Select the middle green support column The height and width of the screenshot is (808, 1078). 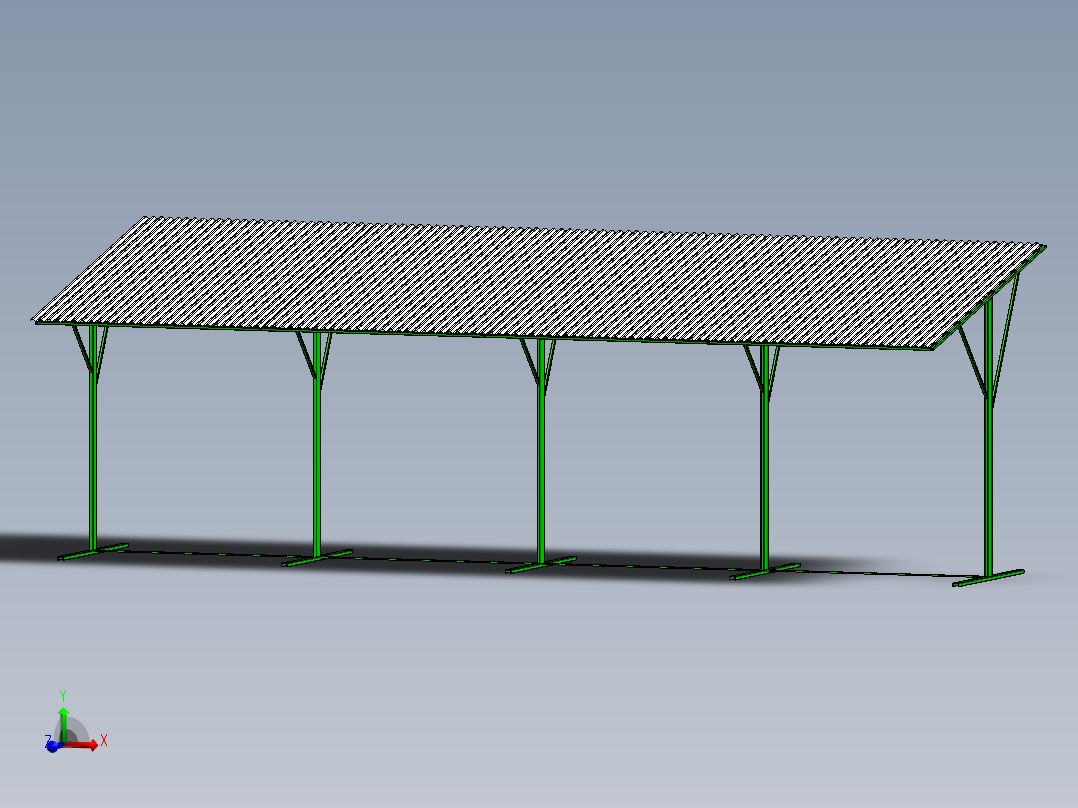tap(541, 450)
